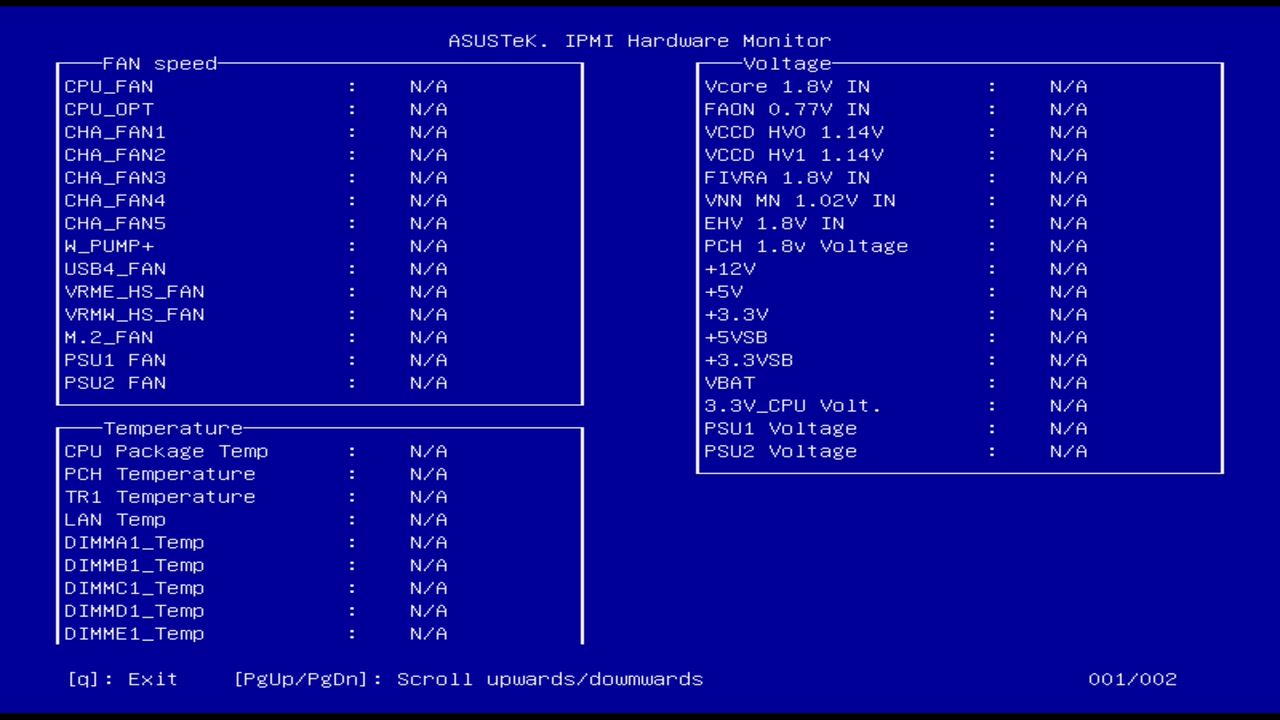Click the DIMMA1_Temp row

click(x=134, y=542)
